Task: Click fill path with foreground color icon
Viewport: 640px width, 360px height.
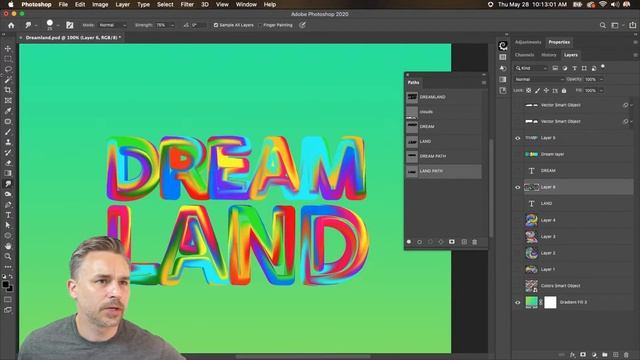Action: (x=409, y=242)
